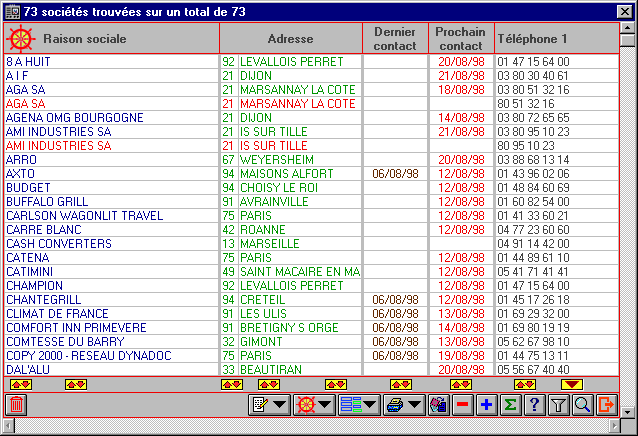Select the ARRO company name
638x436 pixels.
point(21,160)
